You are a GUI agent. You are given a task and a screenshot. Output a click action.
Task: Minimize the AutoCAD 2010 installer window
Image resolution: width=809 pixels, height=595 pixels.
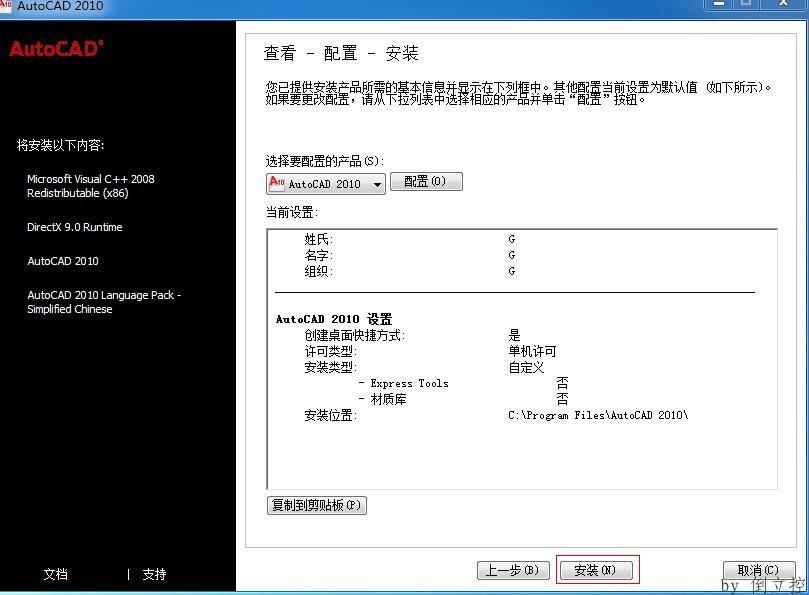point(717,4)
